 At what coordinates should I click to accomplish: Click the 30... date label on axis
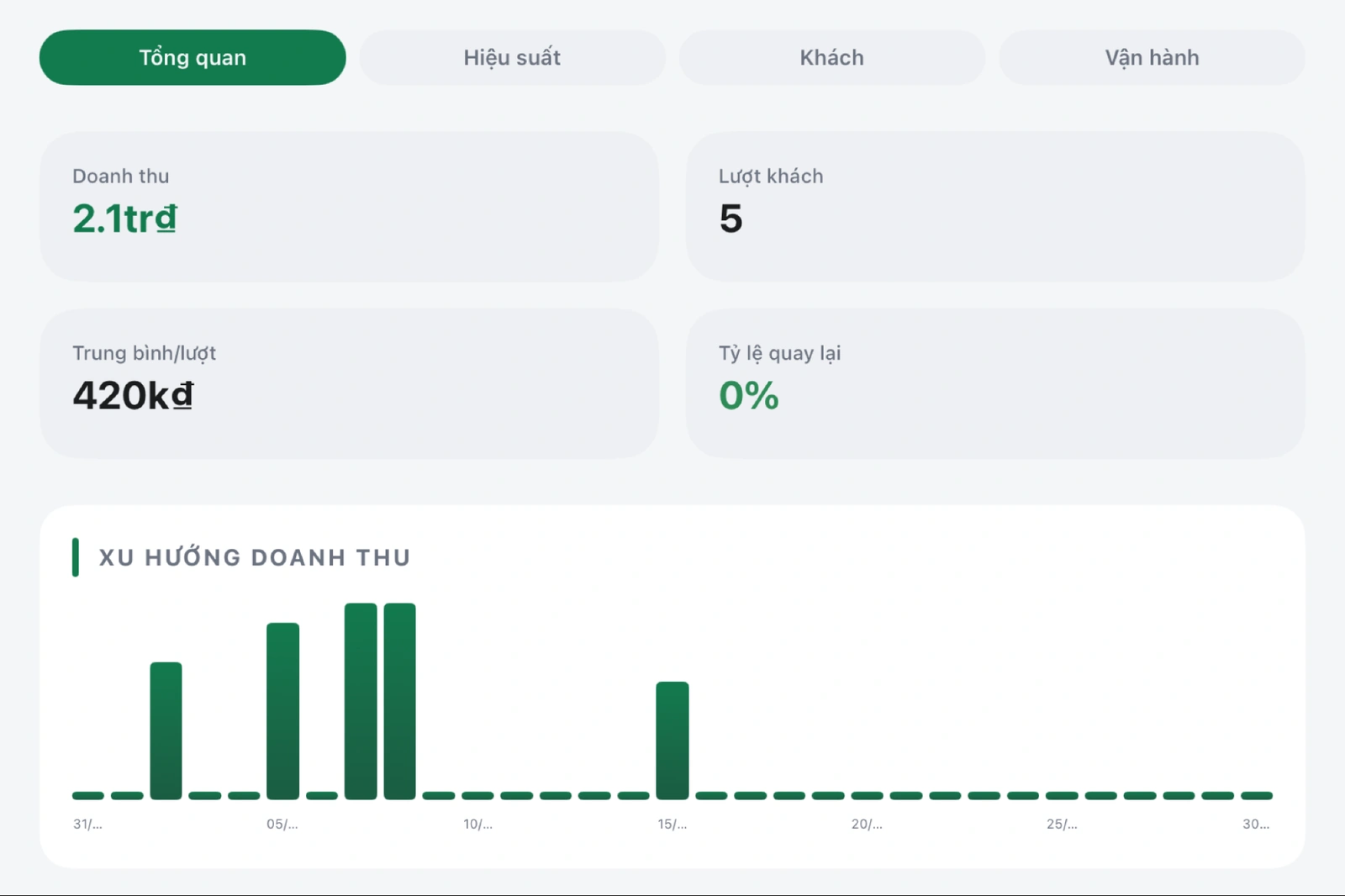click(1256, 824)
